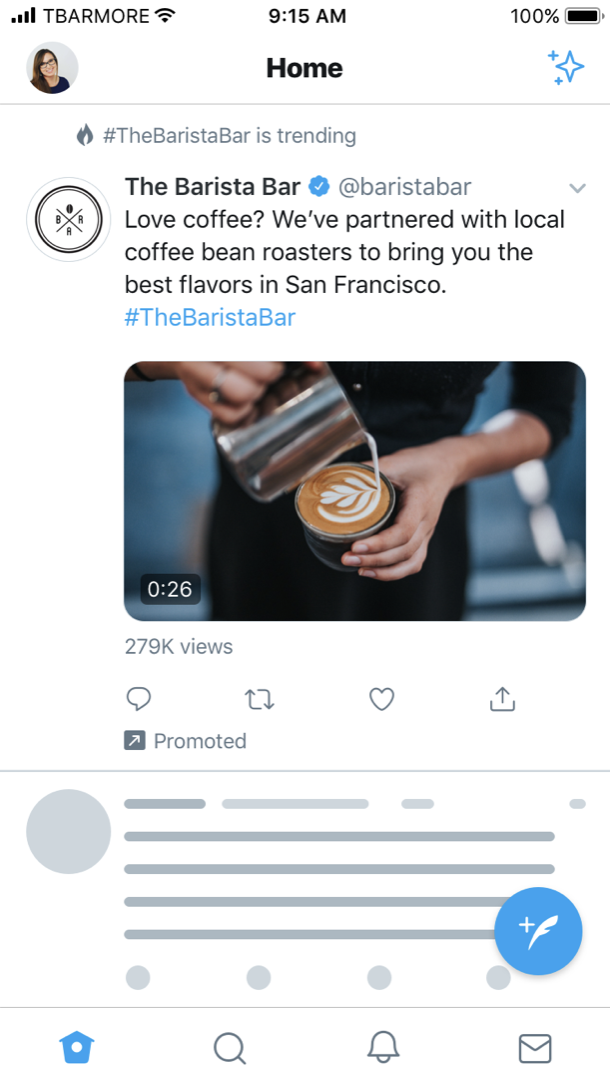Tap the reply speech bubble icon

[x=139, y=699]
